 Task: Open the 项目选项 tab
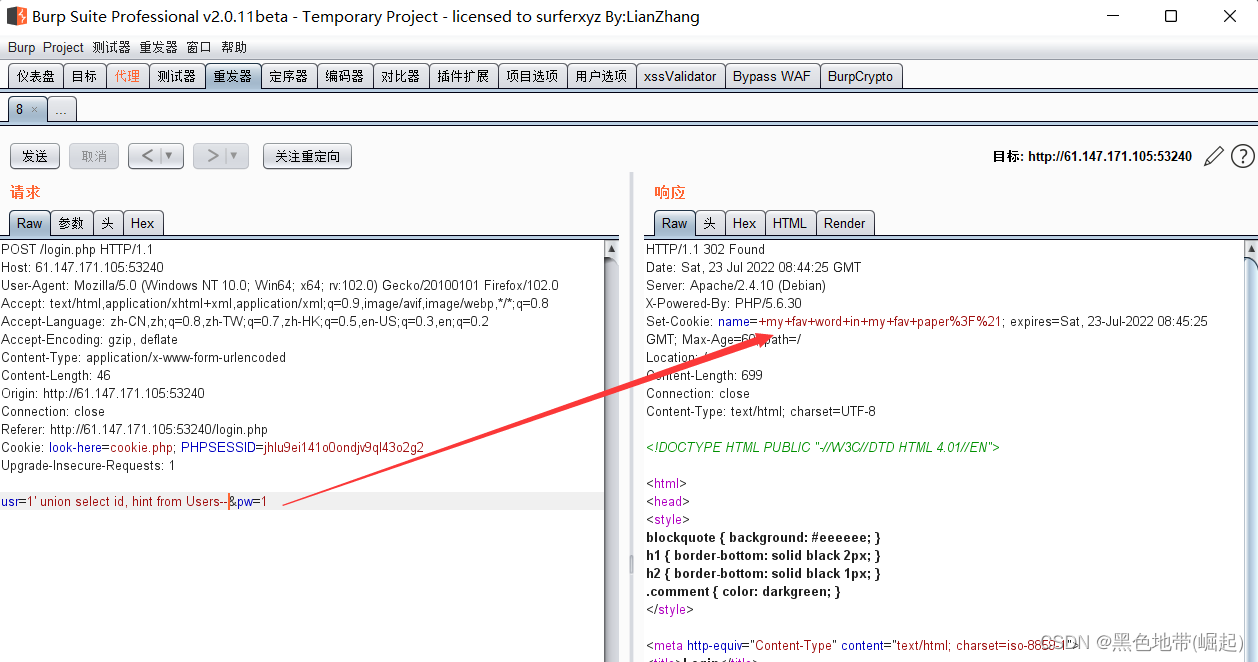click(x=532, y=76)
